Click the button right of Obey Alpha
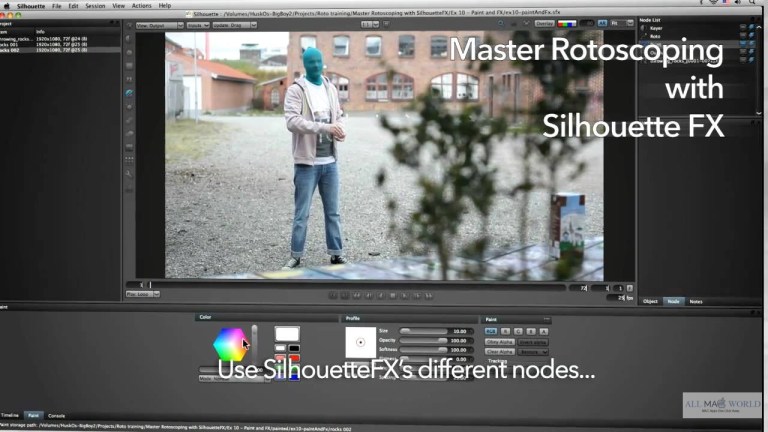This screenshot has height=432, width=768. tap(533, 342)
